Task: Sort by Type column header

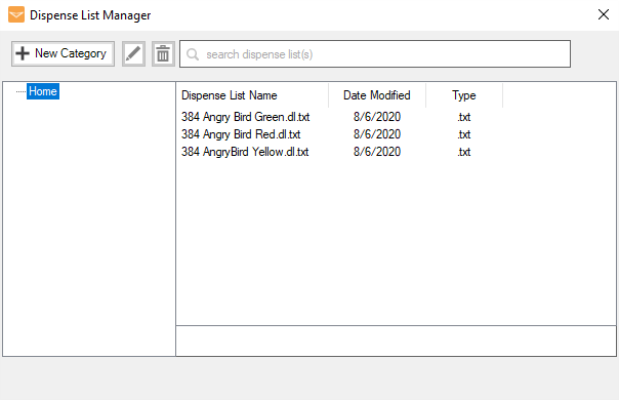Action: pos(464,95)
